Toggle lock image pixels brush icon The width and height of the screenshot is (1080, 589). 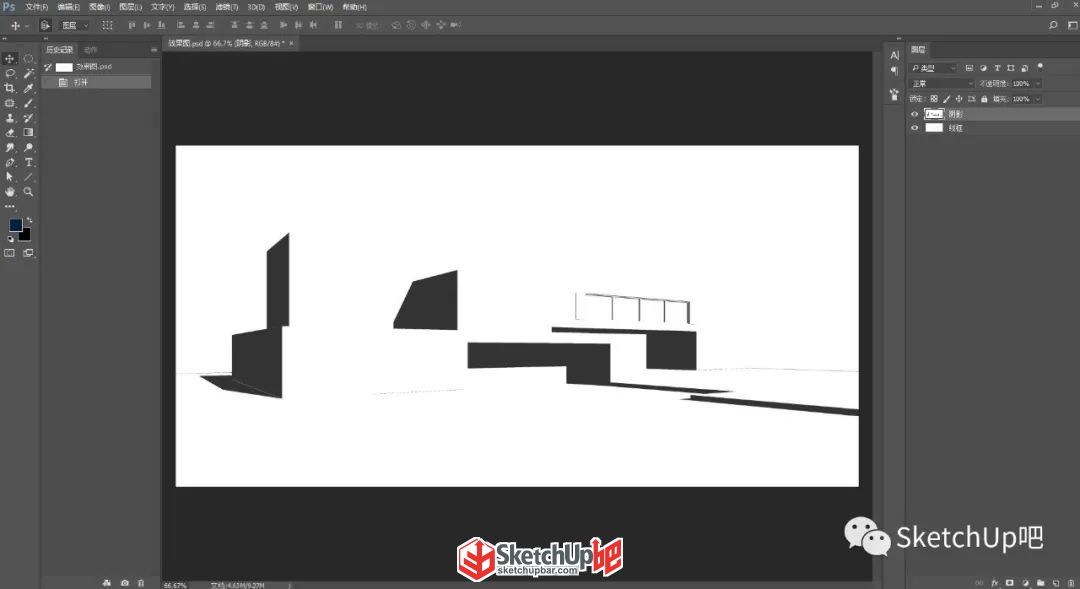pos(946,99)
